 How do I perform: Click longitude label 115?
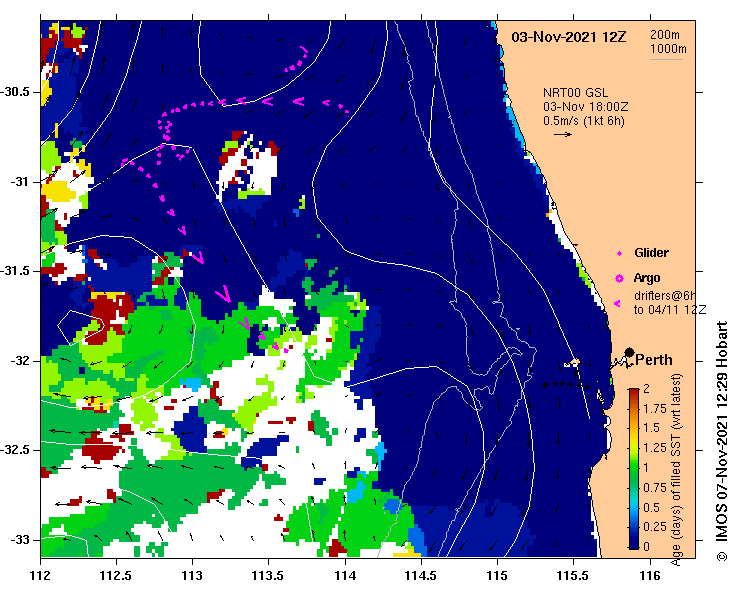[x=497, y=576]
